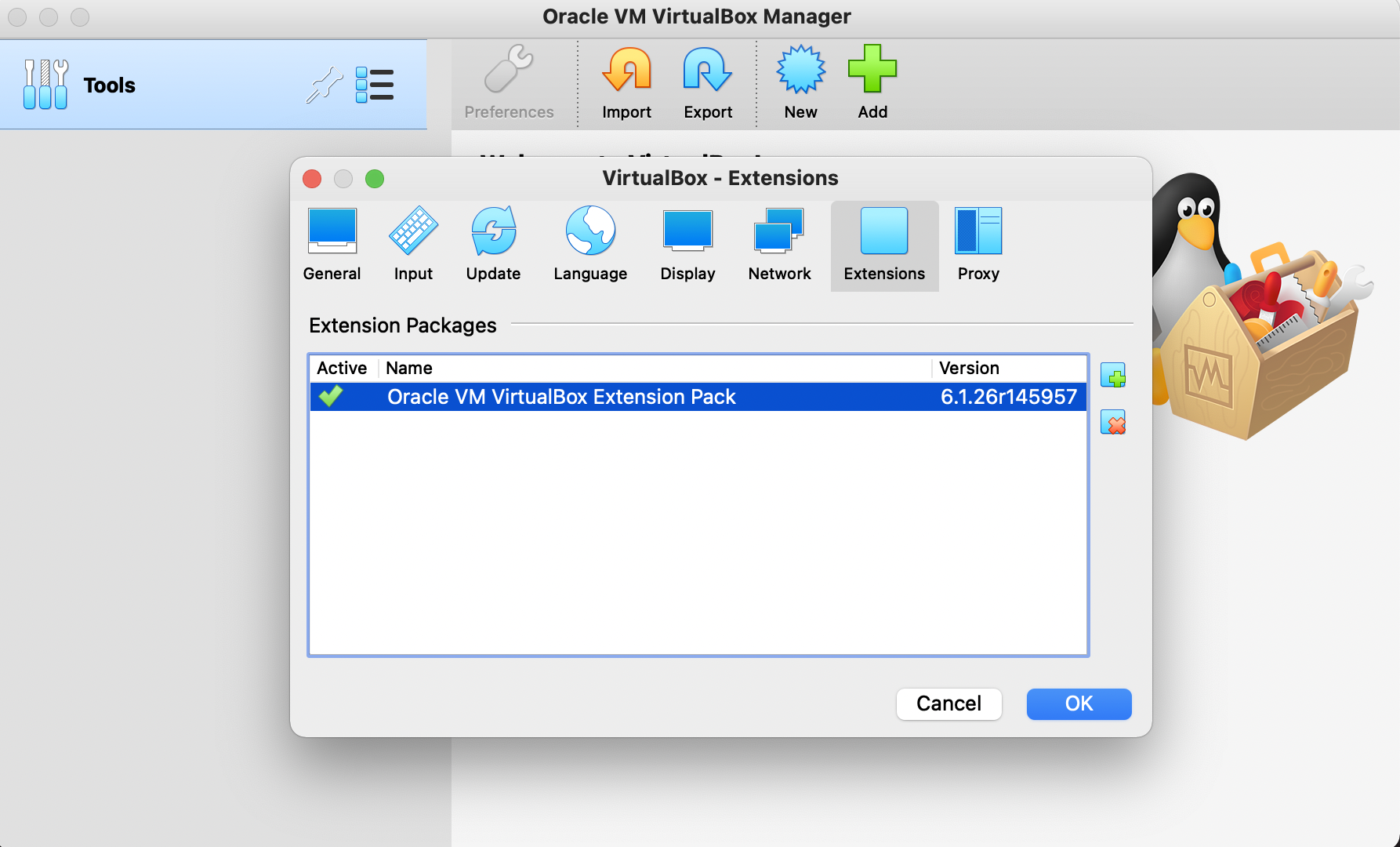The image size is (1400, 847).
Task: Click the pin icon next to Tools
Action: 324,85
